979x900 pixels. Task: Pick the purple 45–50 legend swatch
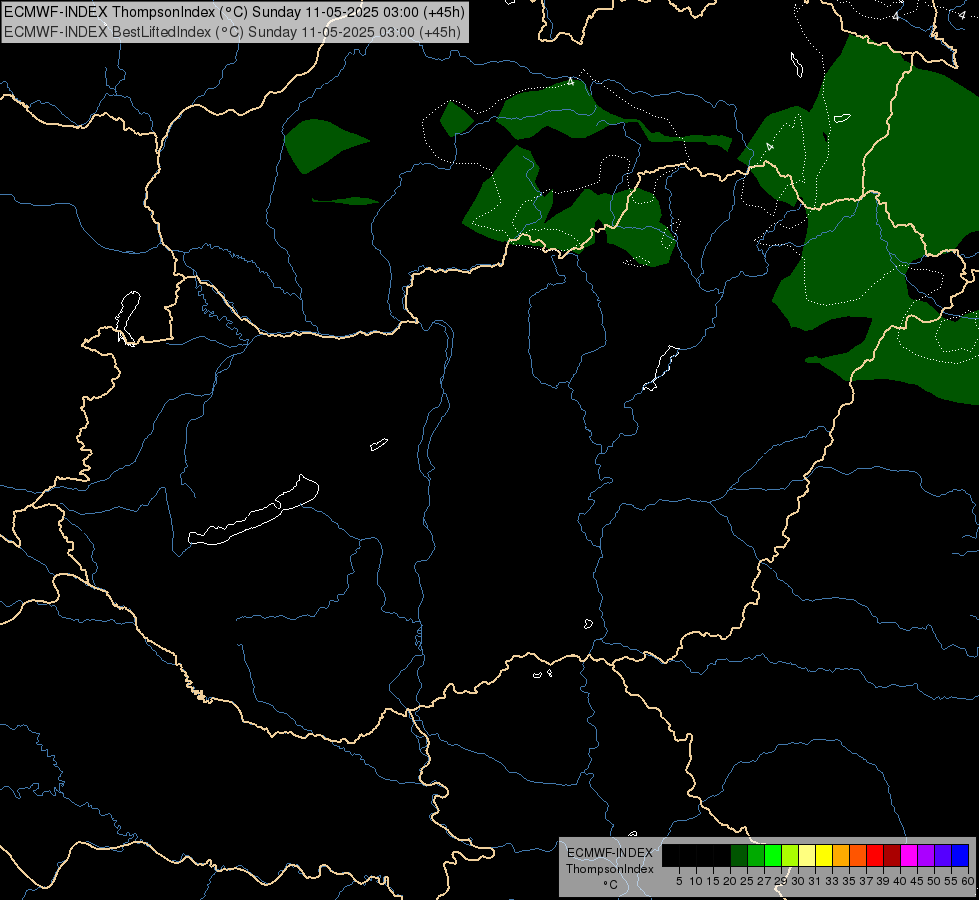[926, 856]
